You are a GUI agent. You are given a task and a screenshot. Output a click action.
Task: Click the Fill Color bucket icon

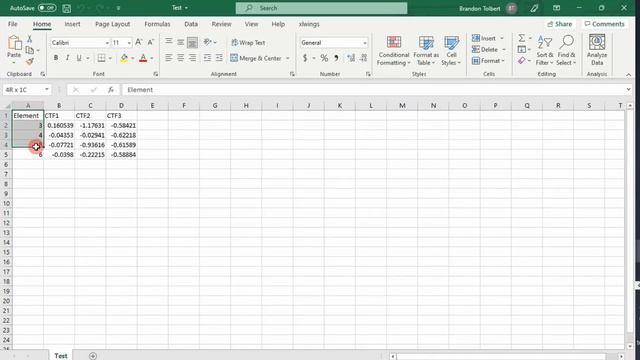point(124,58)
